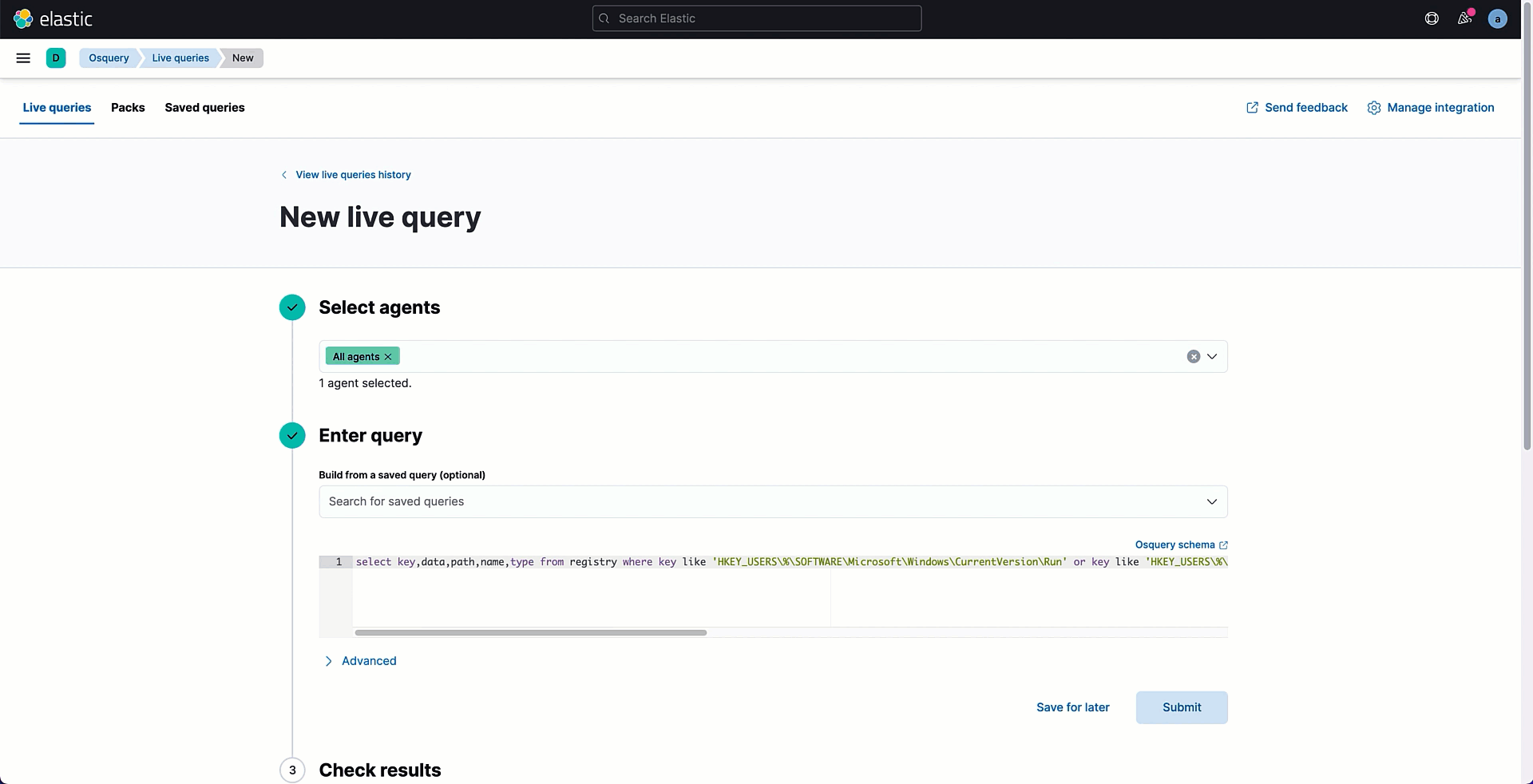Open Manage integration
Viewport: 1533px width, 784px height.
[1430, 108]
